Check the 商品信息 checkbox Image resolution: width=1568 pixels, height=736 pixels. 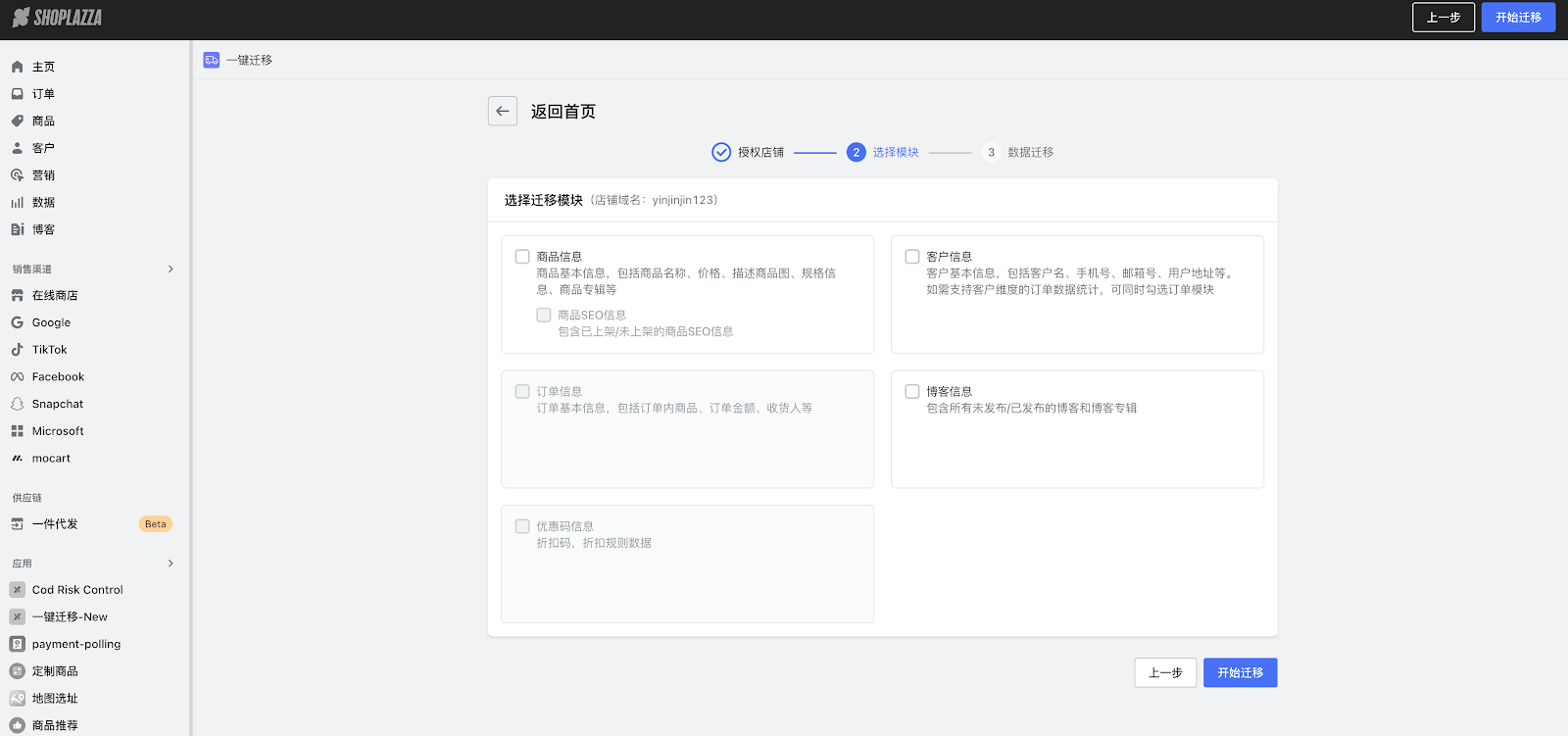pos(522,257)
